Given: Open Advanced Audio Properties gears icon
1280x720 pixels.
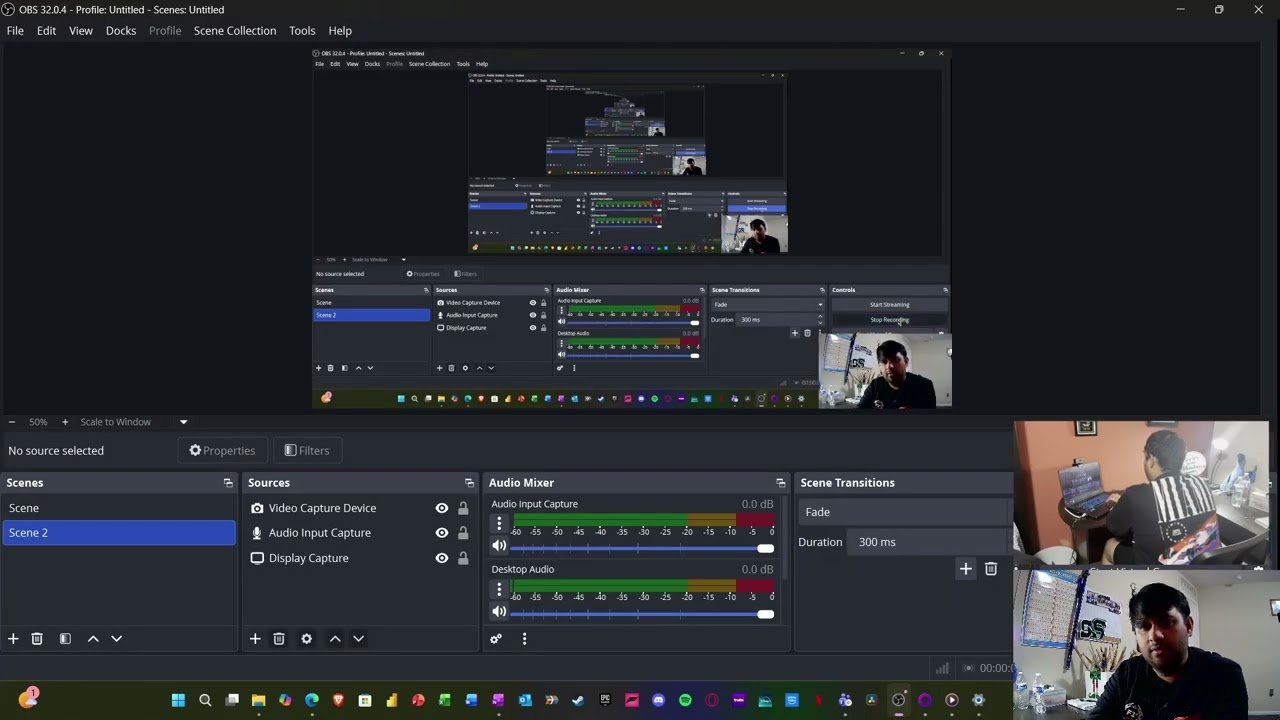Looking at the screenshot, I should [496, 639].
